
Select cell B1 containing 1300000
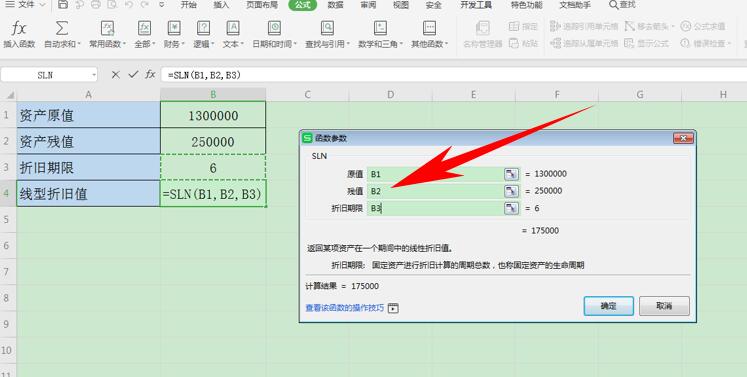[x=213, y=115]
